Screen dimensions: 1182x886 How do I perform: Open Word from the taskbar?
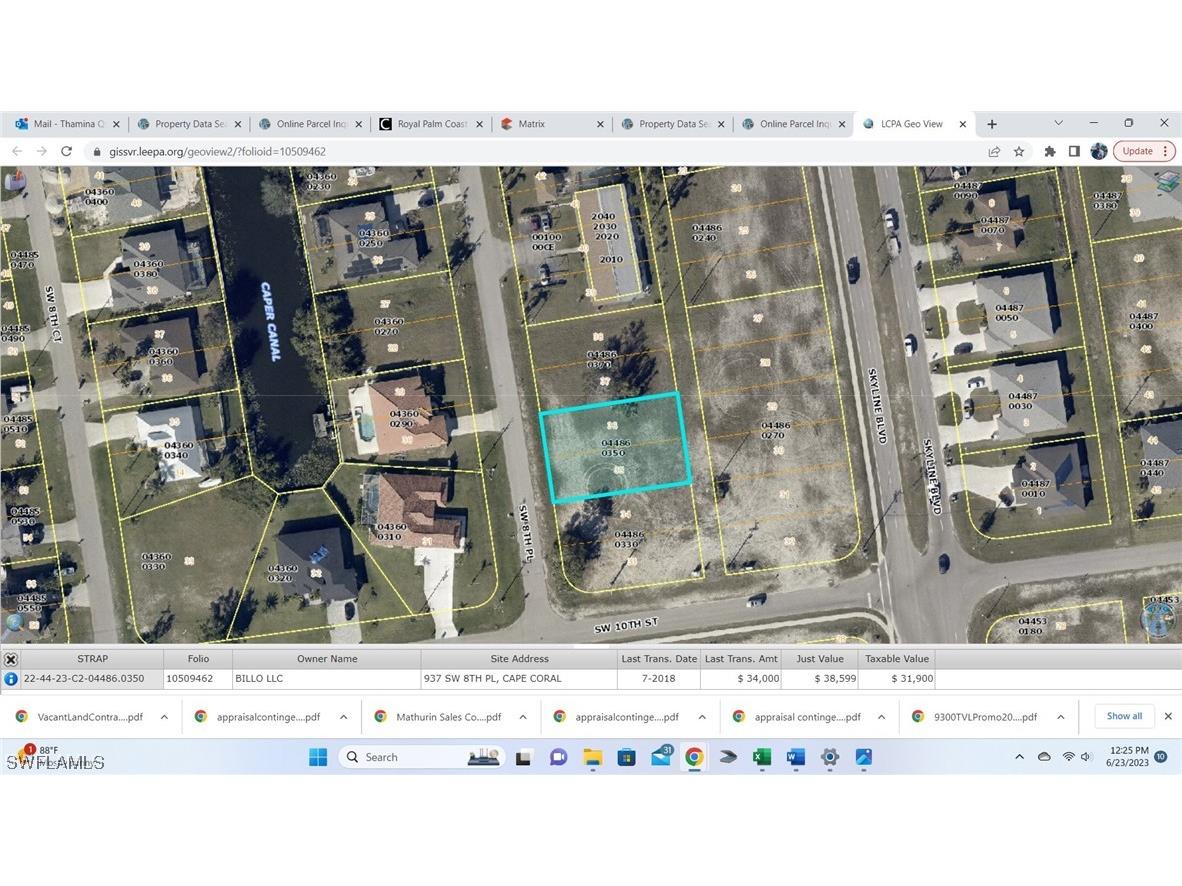[795, 757]
